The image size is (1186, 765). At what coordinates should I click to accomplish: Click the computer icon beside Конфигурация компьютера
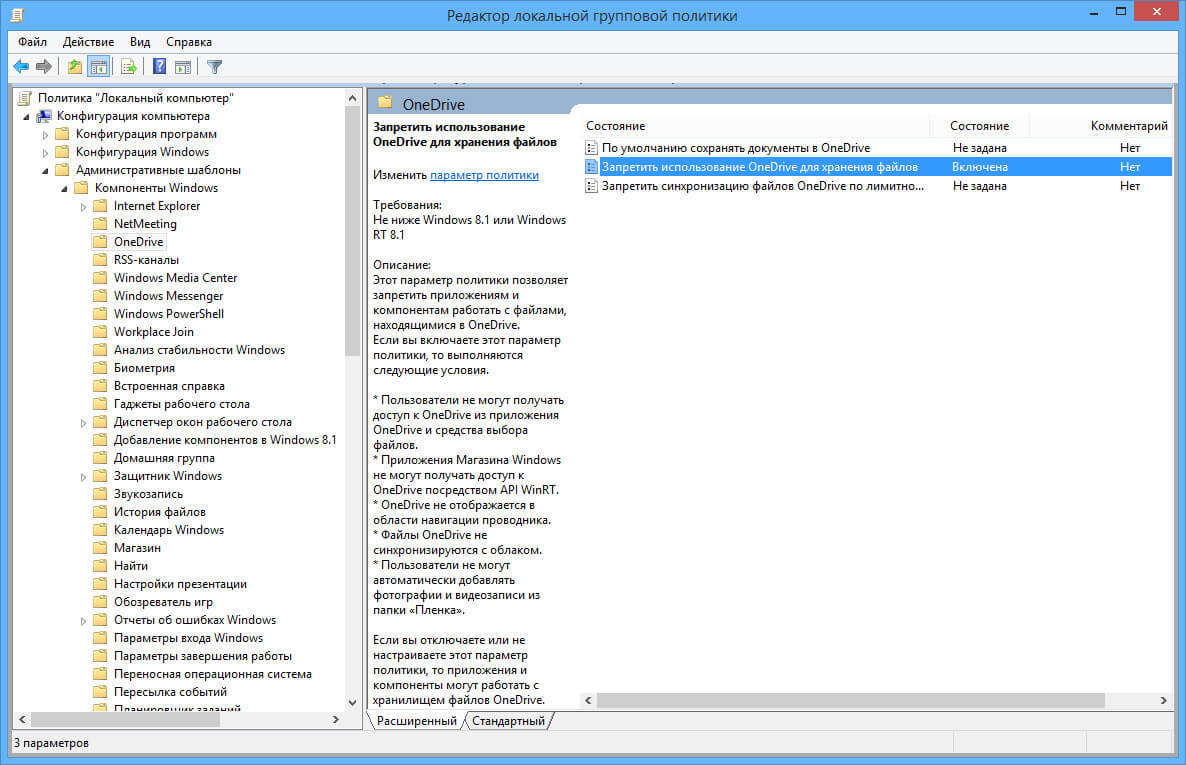coord(44,116)
